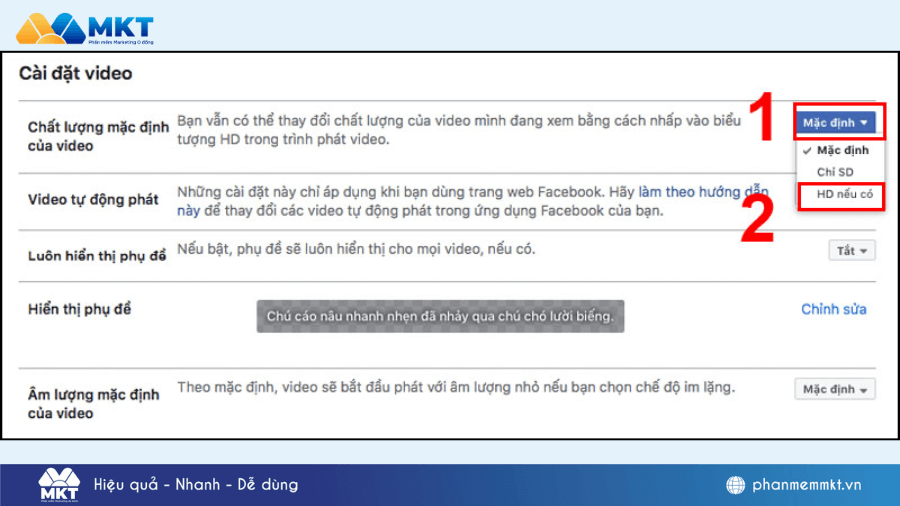
Task: Click the subtitle preview sample box
Action: pos(440,316)
